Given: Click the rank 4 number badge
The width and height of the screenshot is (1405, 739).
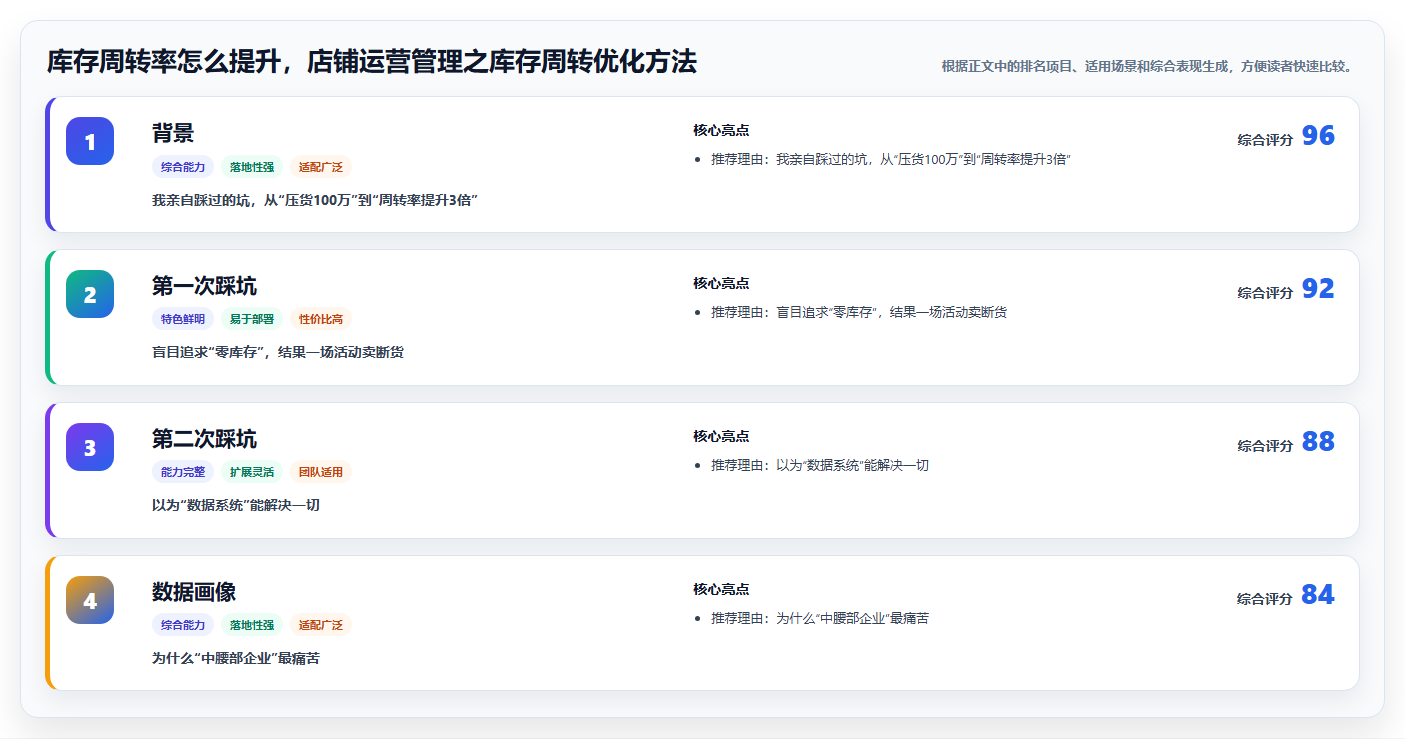Looking at the screenshot, I should pyautogui.click(x=90, y=600).
